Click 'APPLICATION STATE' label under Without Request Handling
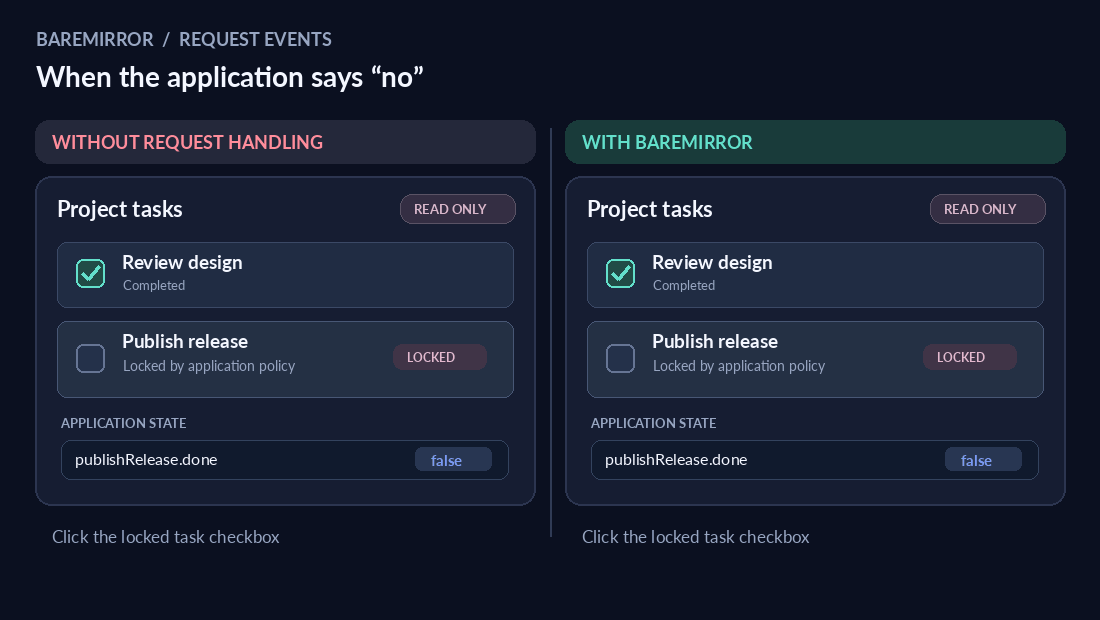The image size is (1100, 620). pyautogui.click(x=123, y=423)
